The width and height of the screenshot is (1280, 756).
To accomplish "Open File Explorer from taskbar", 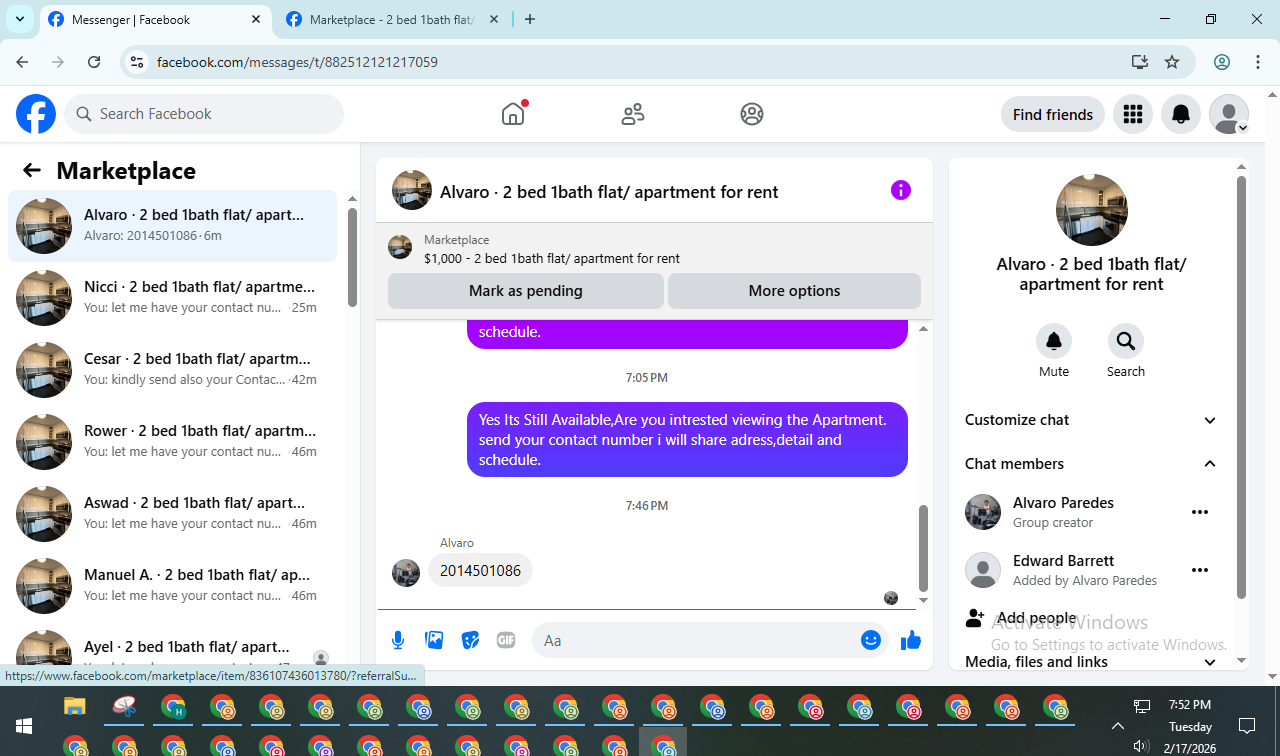I will point(75,708).
